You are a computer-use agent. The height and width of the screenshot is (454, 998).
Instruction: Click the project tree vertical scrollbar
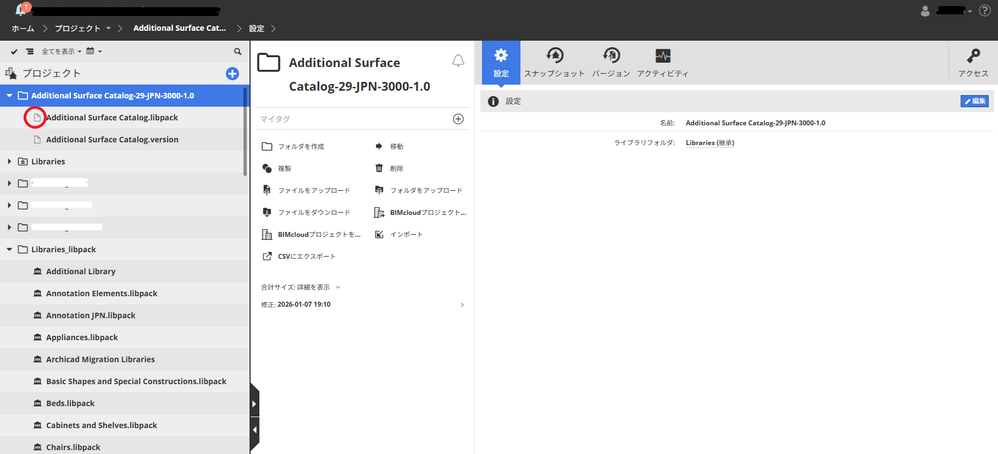(246, 131)
